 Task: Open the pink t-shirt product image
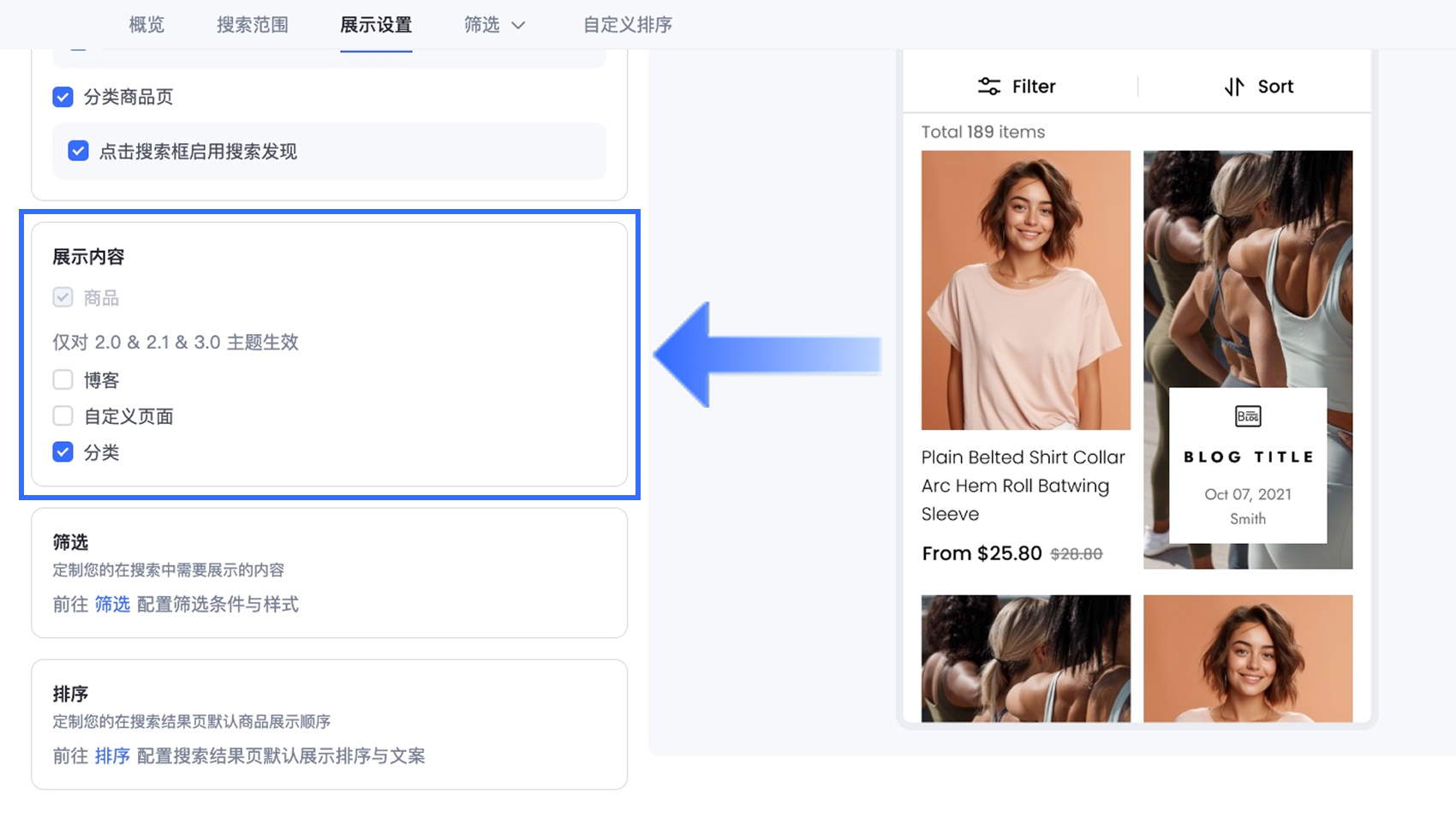point(1026,290)
